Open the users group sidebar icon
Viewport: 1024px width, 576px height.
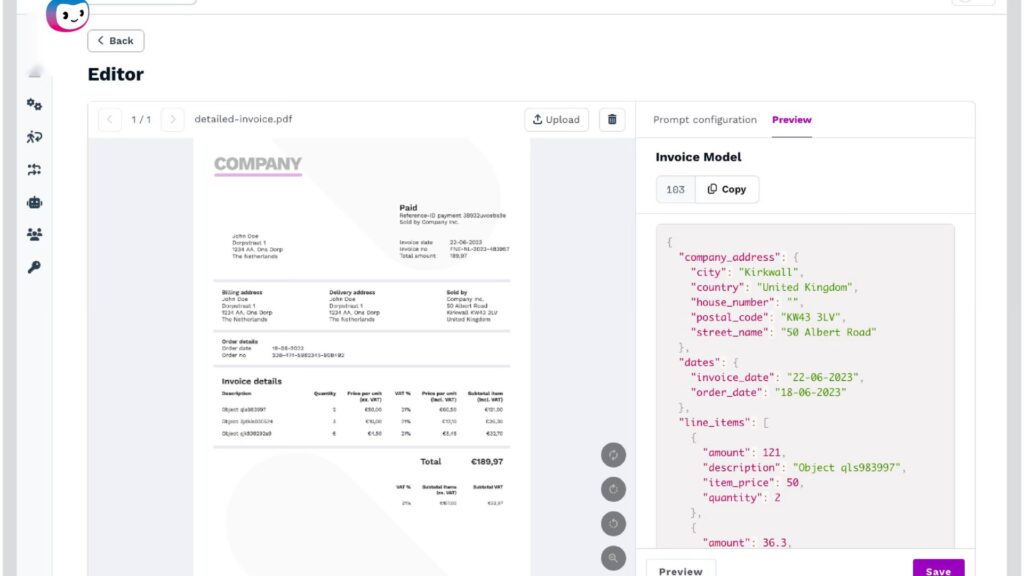coord(35,234)
